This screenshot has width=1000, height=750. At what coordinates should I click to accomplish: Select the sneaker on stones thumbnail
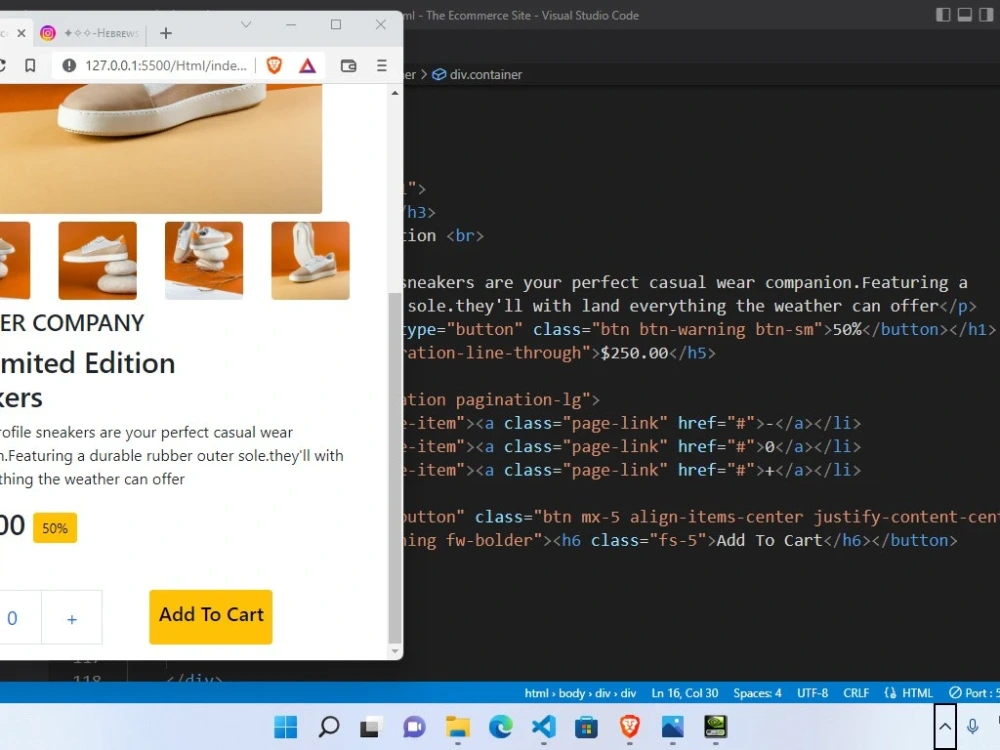click(x=98, y=260)
